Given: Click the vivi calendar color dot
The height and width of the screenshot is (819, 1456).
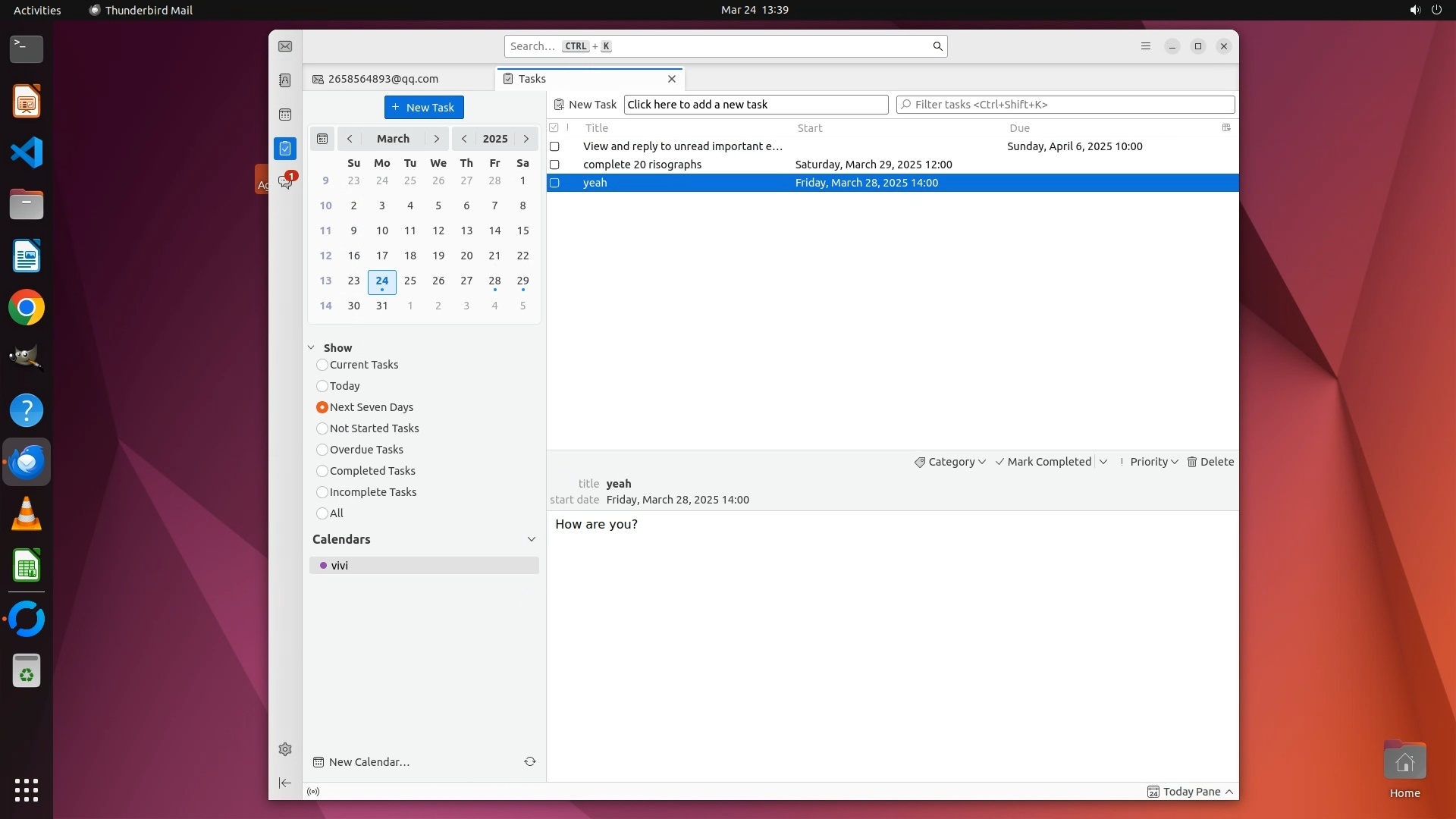Looking at the screenshot, I should 323,566.
